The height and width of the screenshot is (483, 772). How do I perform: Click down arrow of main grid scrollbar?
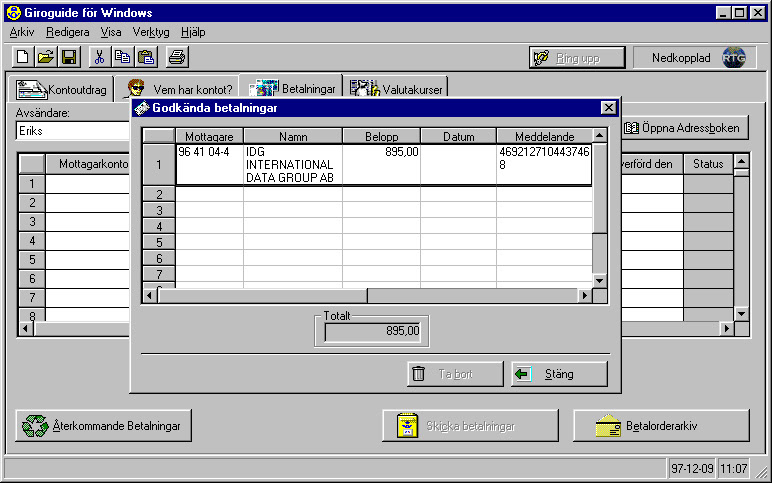click(x=741, y=314)
